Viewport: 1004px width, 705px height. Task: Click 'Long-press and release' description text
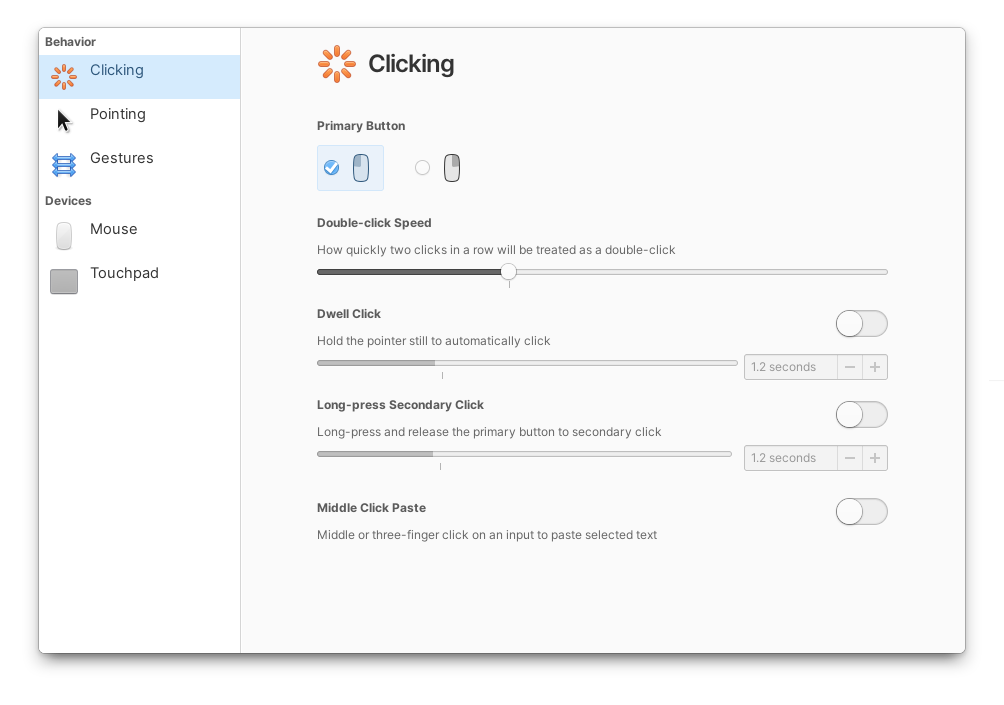tap(489, 432)
